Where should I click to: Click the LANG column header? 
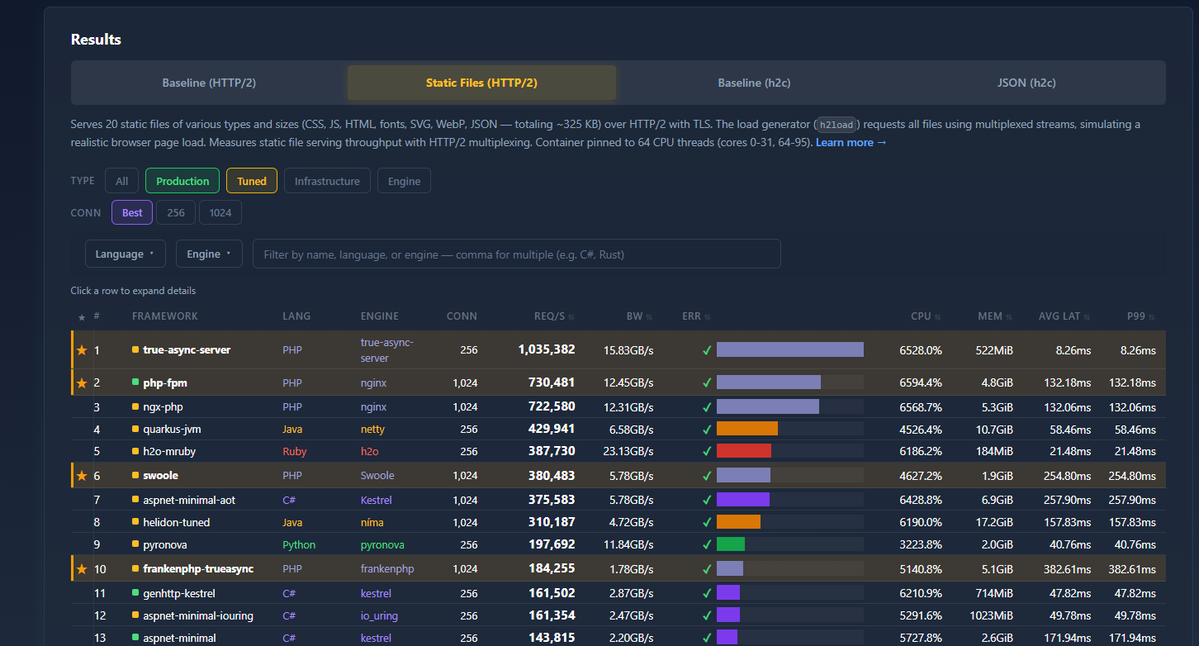coord(297,317)
